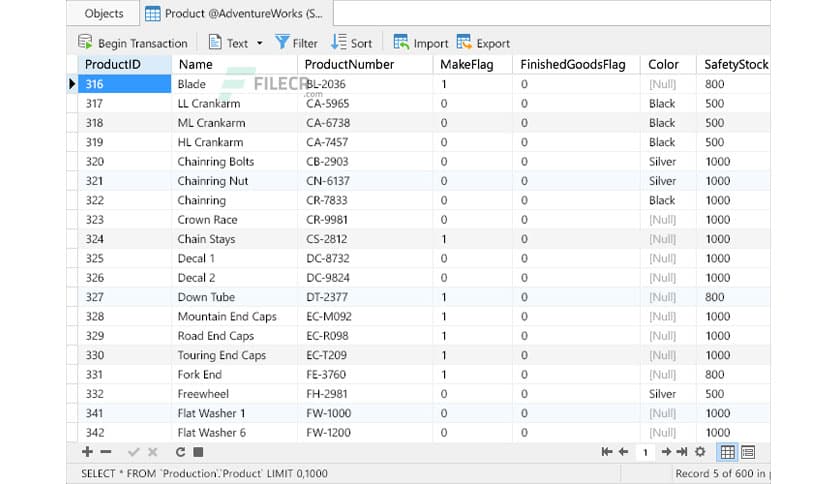The image size is (836, 484).
Task: Switch to the Objects tab
Action: pyautogui.click(x=103, y=13)
